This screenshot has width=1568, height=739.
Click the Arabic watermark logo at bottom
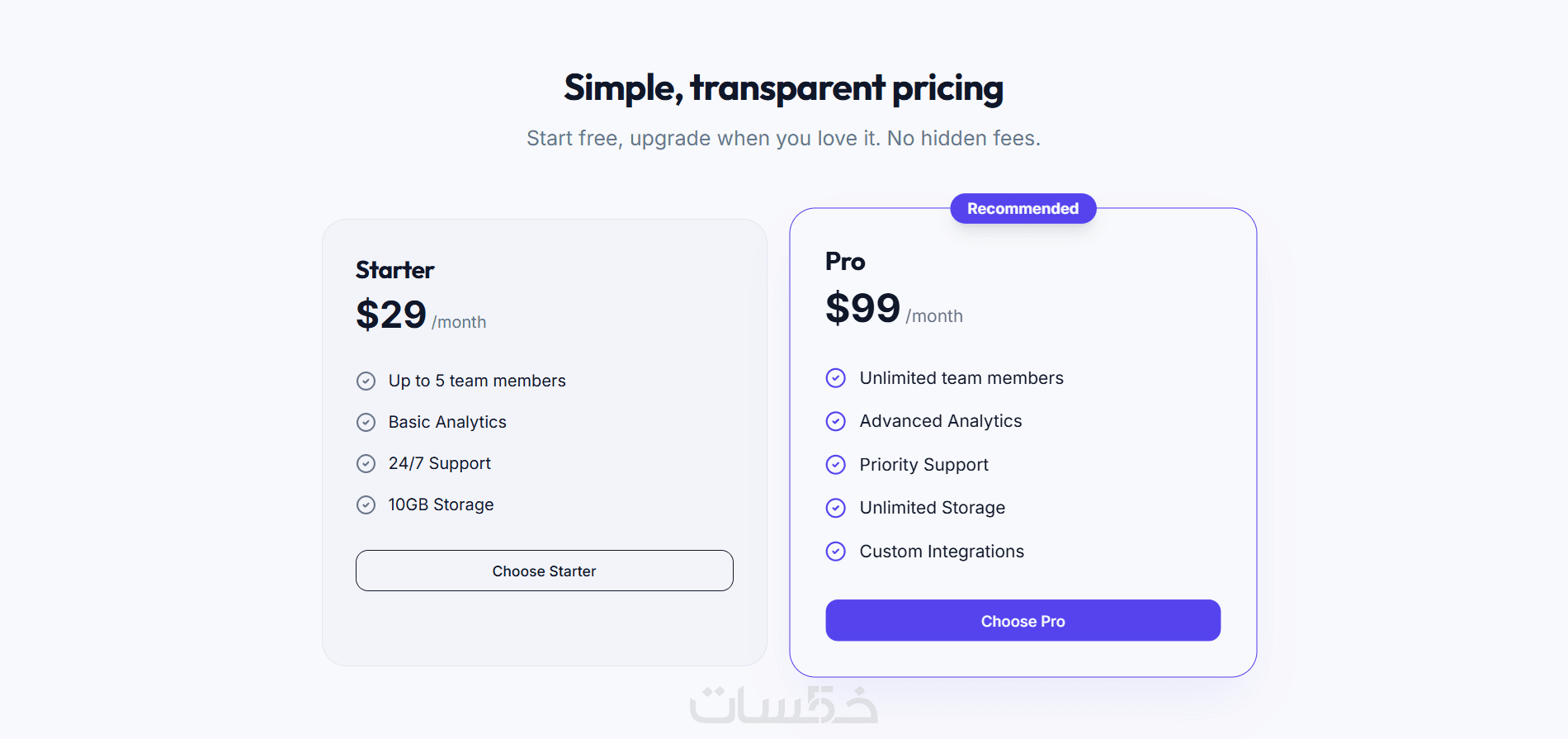(783, 705)
